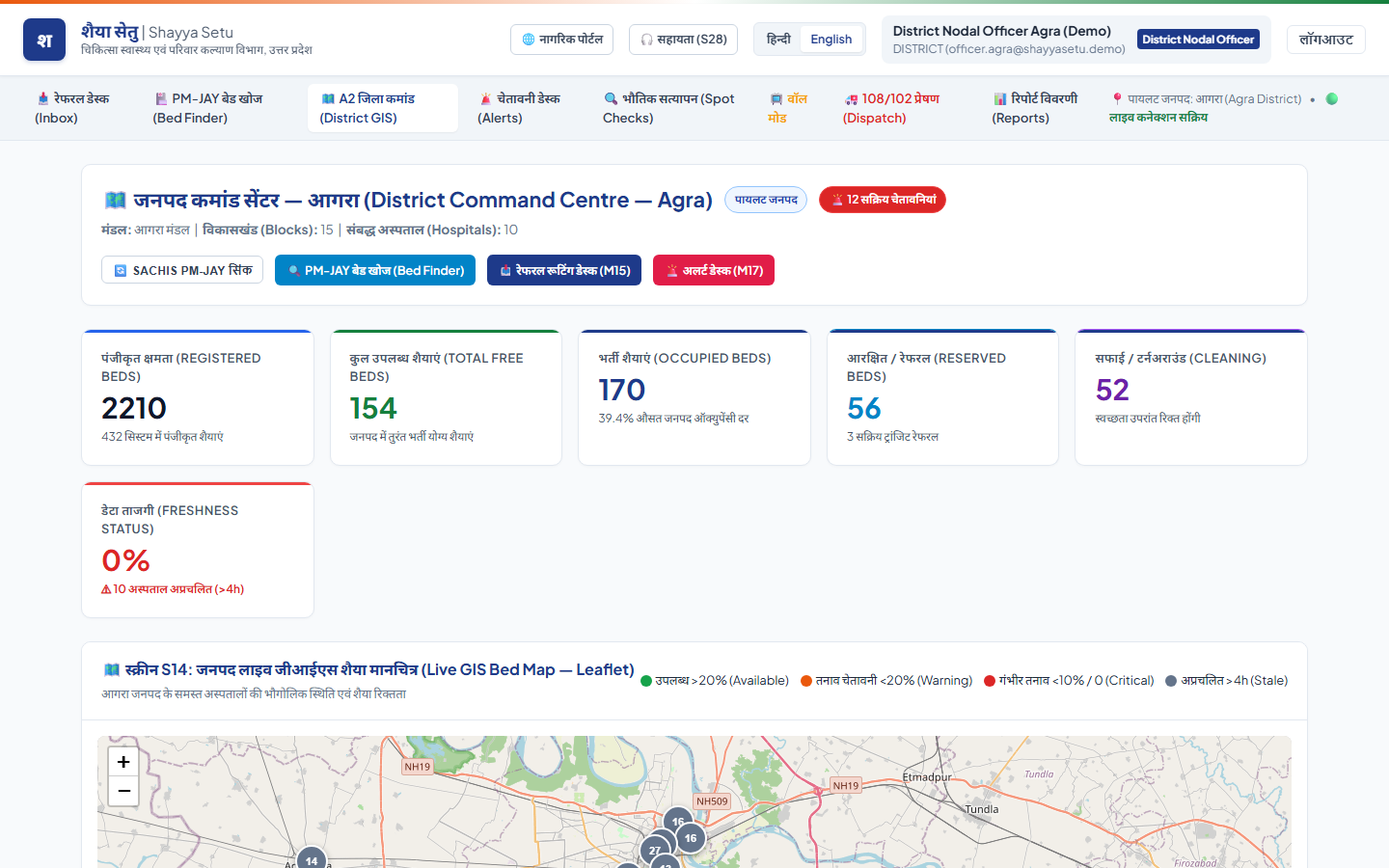Image resolution: width=1389 pixels, height=868 pixels.
Task: Click the SACHIS PM-JAY sync button
Action: tap(182, 270)
